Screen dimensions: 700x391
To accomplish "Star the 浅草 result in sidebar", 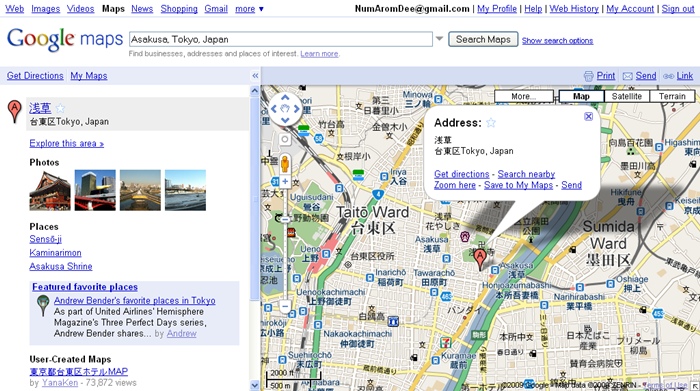I will pos(60,108).
